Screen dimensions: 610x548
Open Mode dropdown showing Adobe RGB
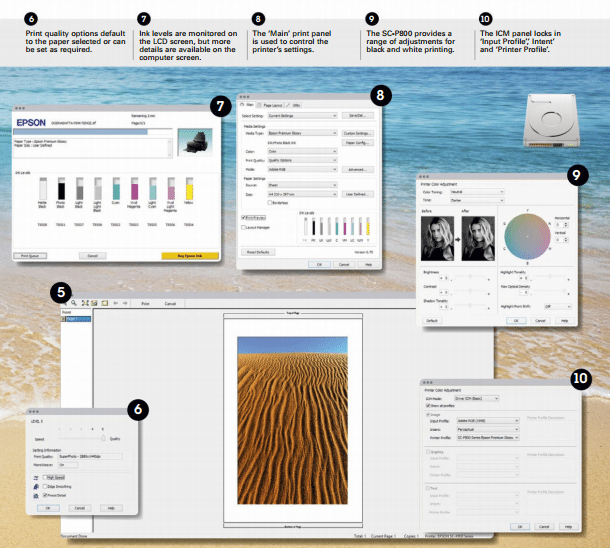(x=302, y=170)
